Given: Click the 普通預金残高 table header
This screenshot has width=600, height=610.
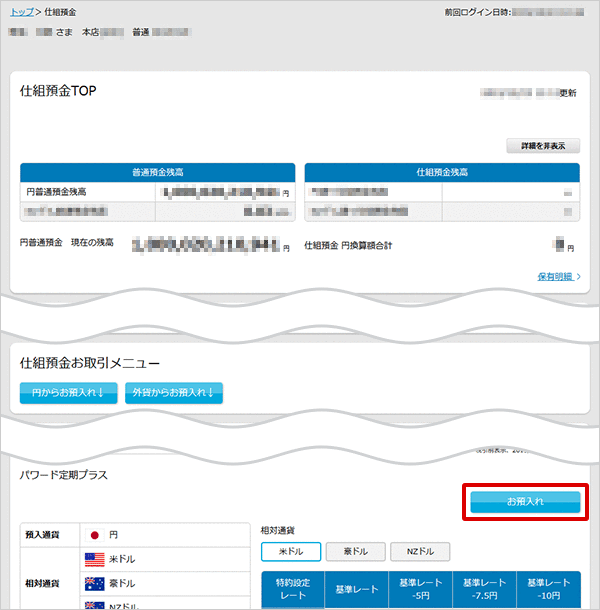Looking at the screenshot, I should (158, 172).
